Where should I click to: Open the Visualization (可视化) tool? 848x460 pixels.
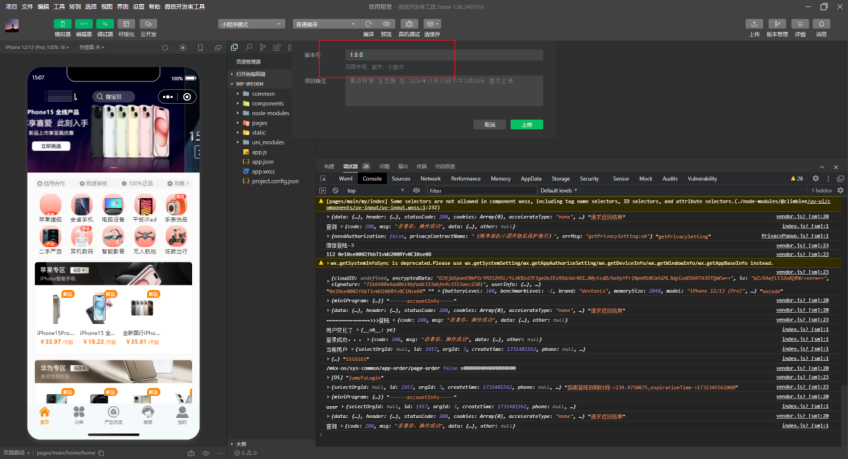pyautogui.click(x=126, y=24)
